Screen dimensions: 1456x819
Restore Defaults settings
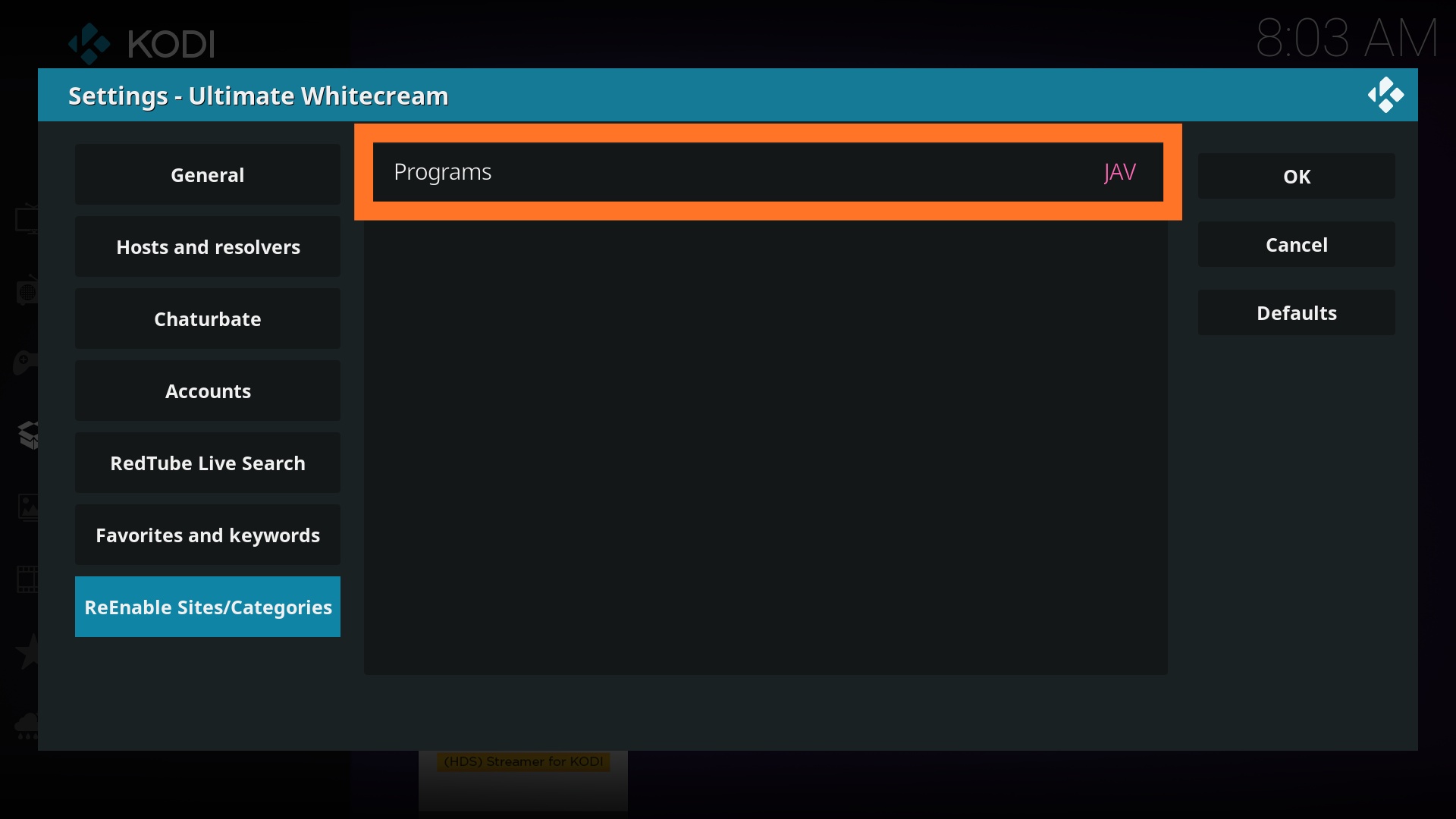1296,312
